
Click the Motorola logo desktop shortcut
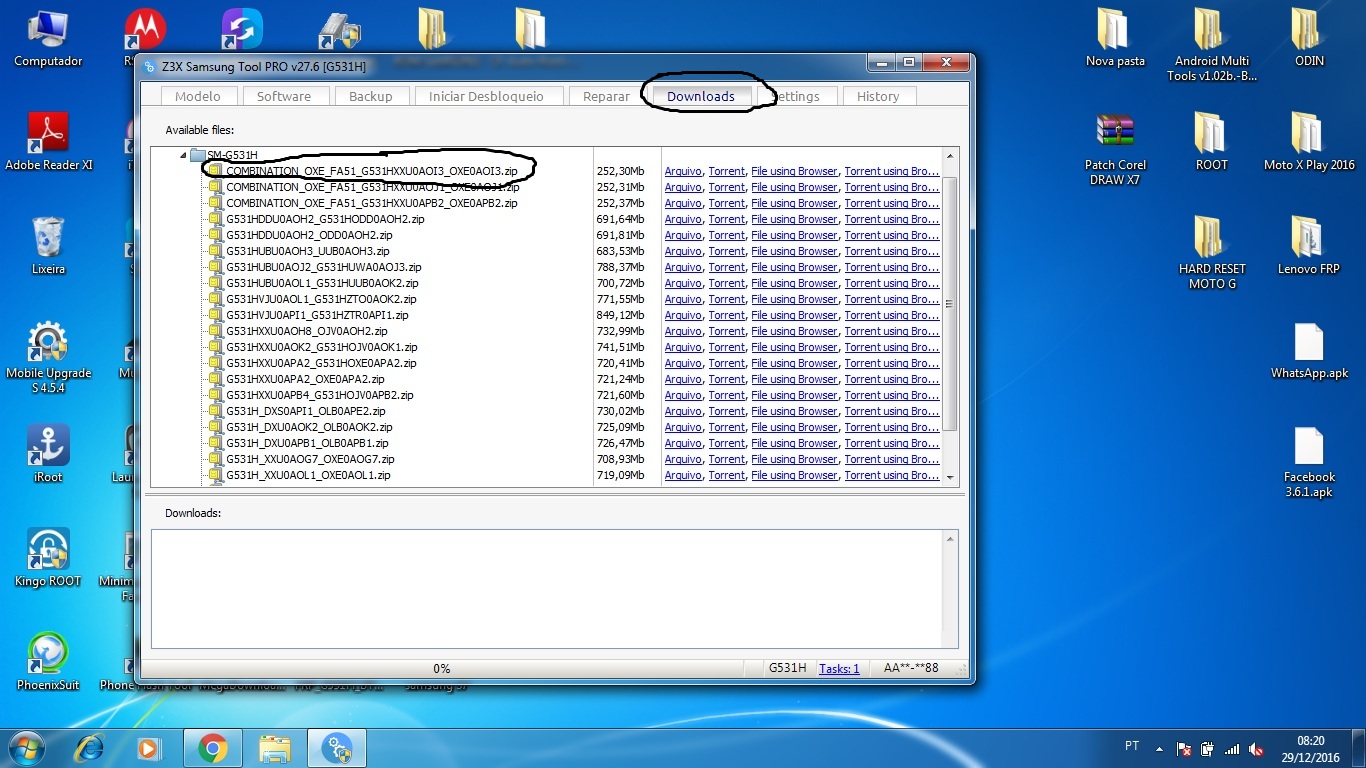point(145,32)
